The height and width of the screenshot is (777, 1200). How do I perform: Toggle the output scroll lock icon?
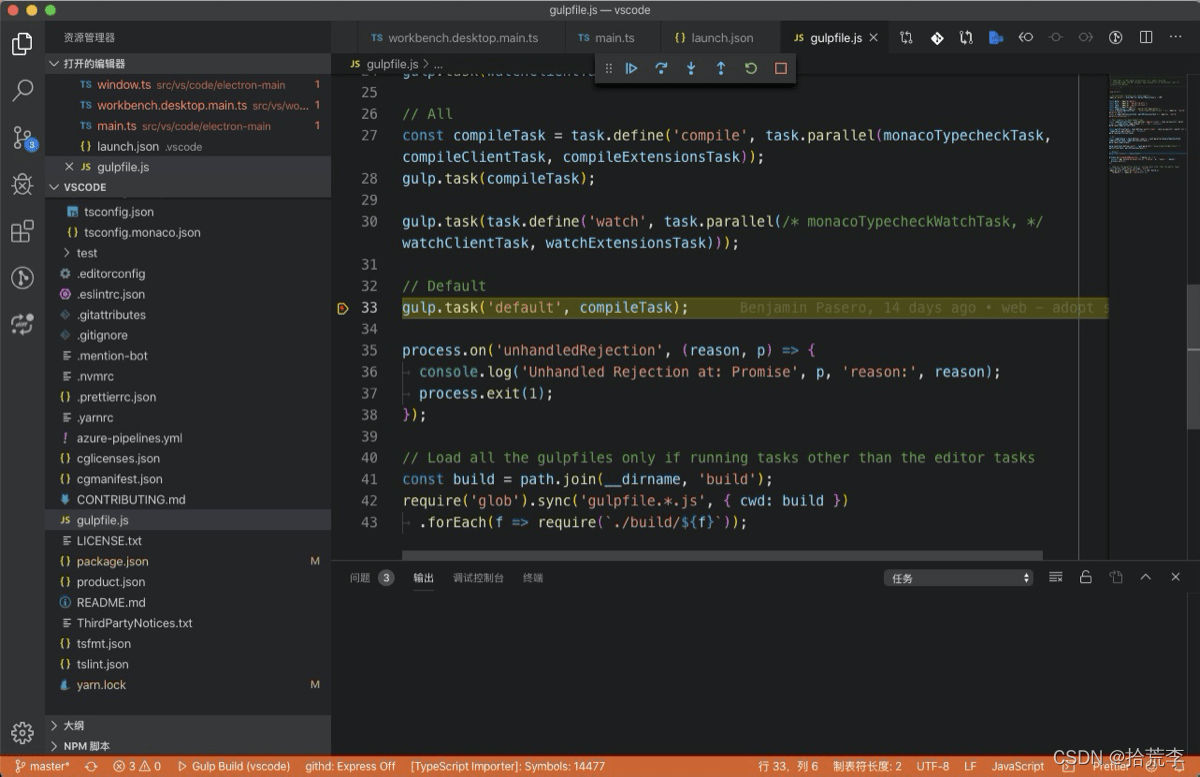[x=1085, y=577]
